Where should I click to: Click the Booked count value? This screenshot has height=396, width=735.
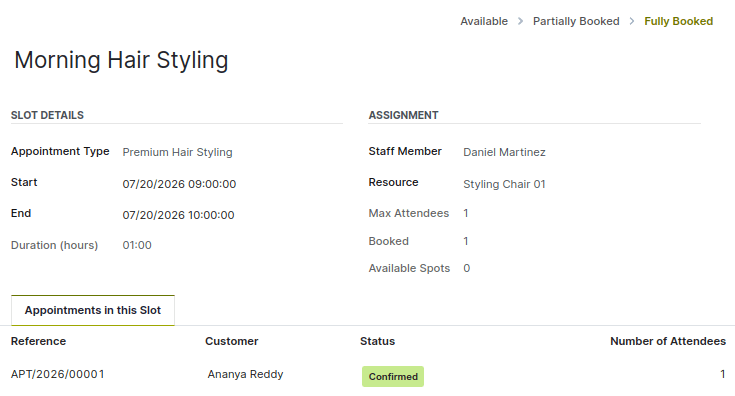point(466,241)
